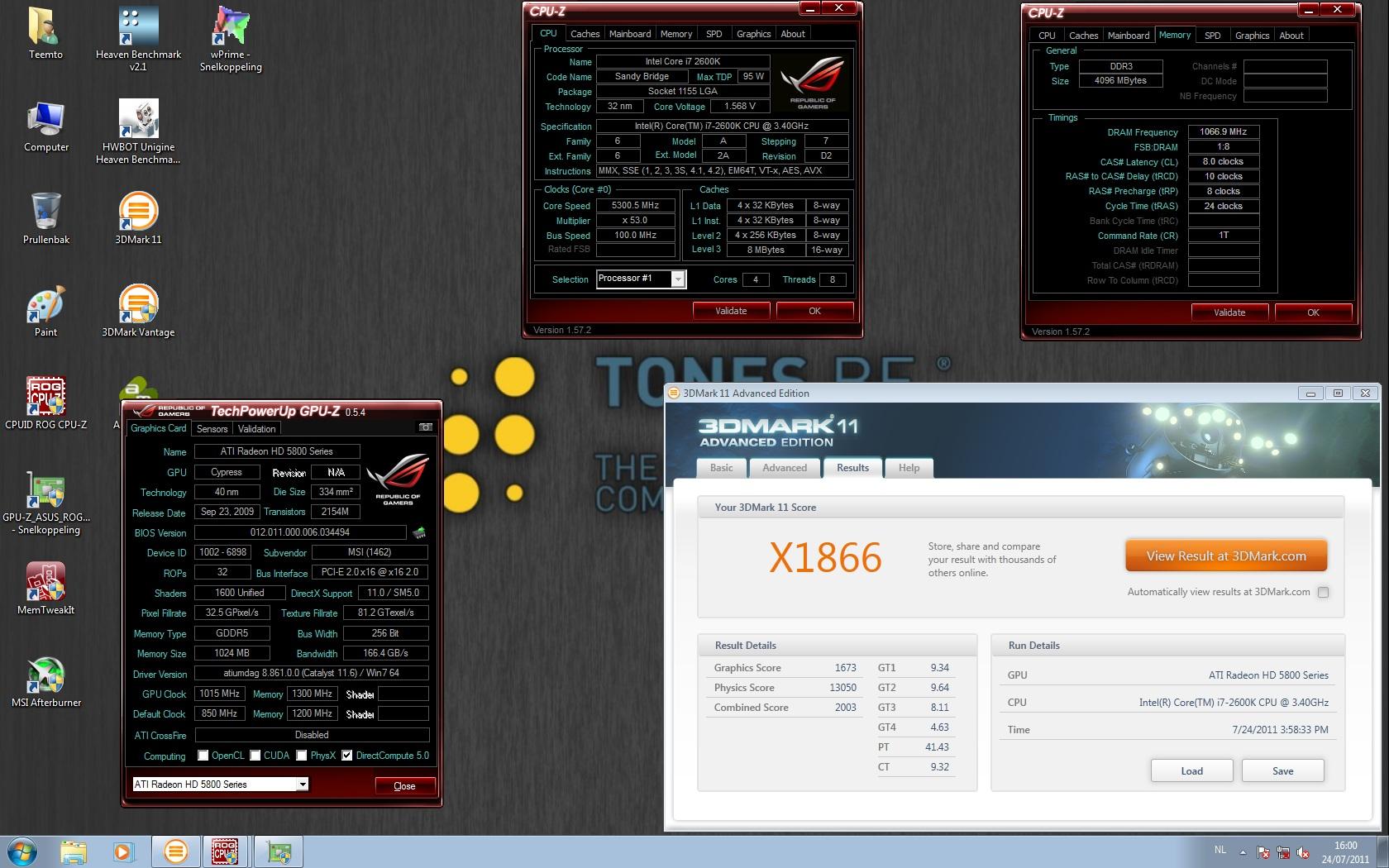Image resolution: width=1389 pixels, height=868 pixels.
Task: Click View Result at 3DMark.com button
Action: [1226, 556]
